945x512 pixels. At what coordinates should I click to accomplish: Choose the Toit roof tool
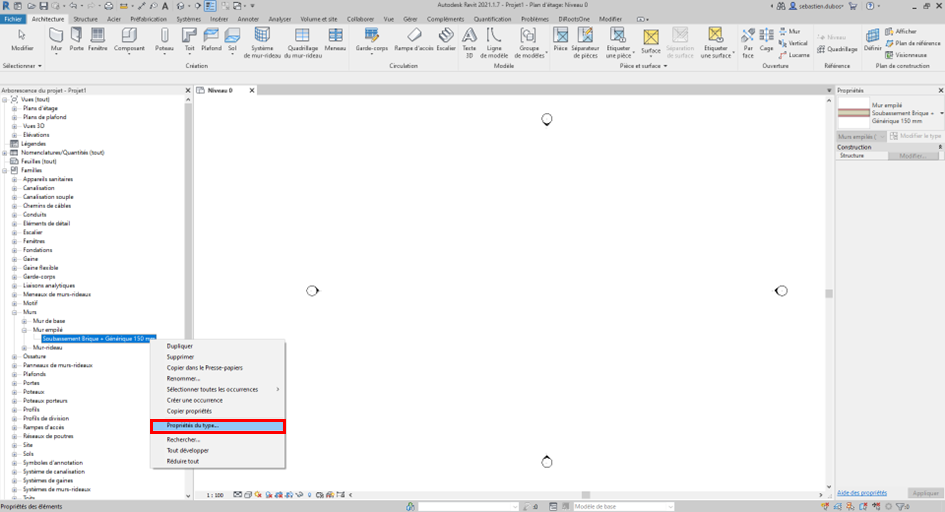point(188,39)
